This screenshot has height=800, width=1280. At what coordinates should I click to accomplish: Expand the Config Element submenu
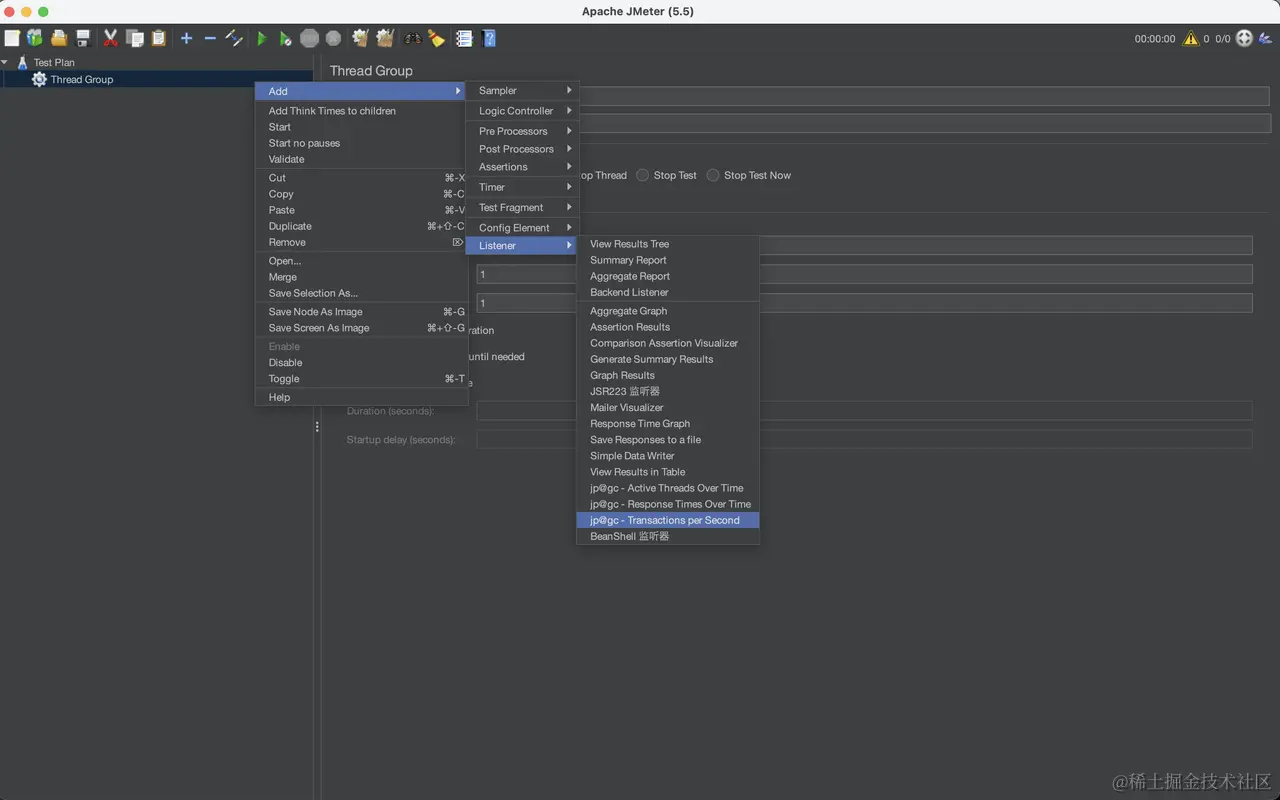tap(522, 227)
